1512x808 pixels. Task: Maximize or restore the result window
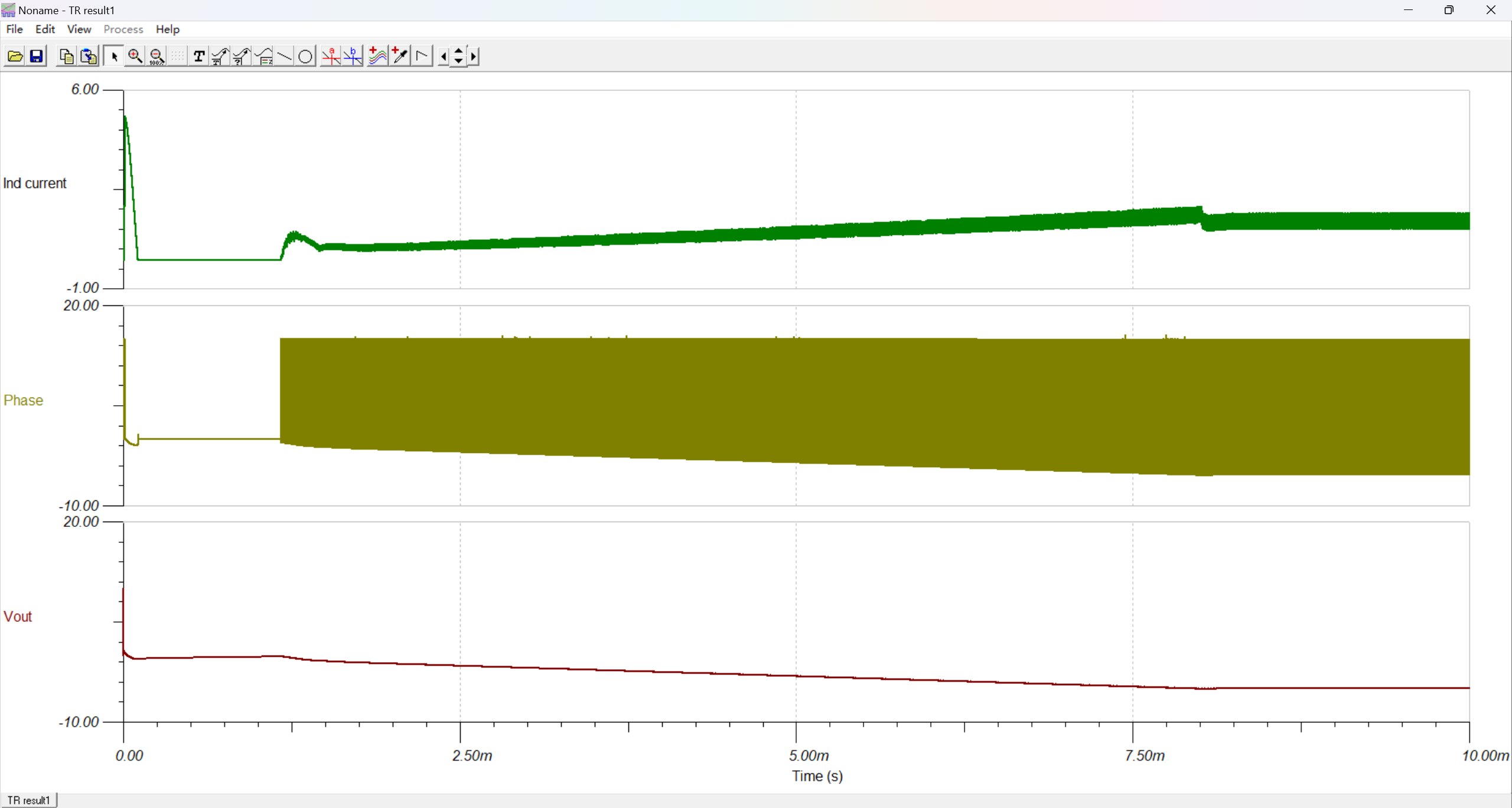[x=1449, y=10]
